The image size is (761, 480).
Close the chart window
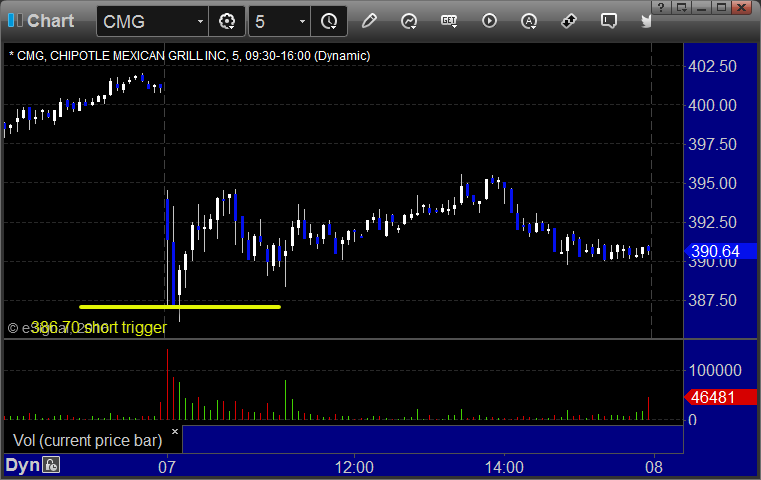pyautogui.click(x=742, y=7)
